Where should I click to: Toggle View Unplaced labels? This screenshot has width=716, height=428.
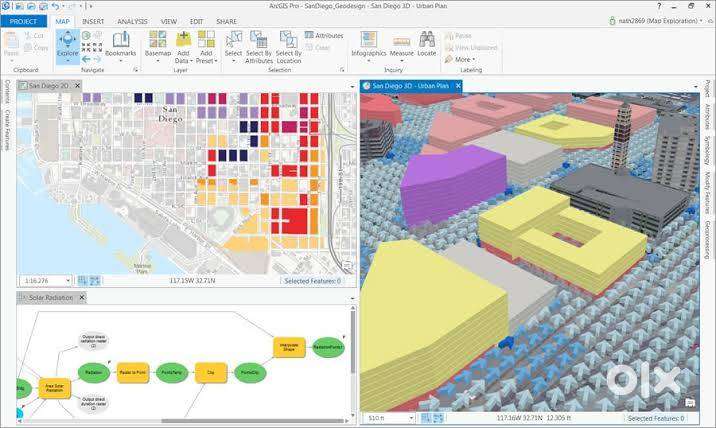pos(471,47)
